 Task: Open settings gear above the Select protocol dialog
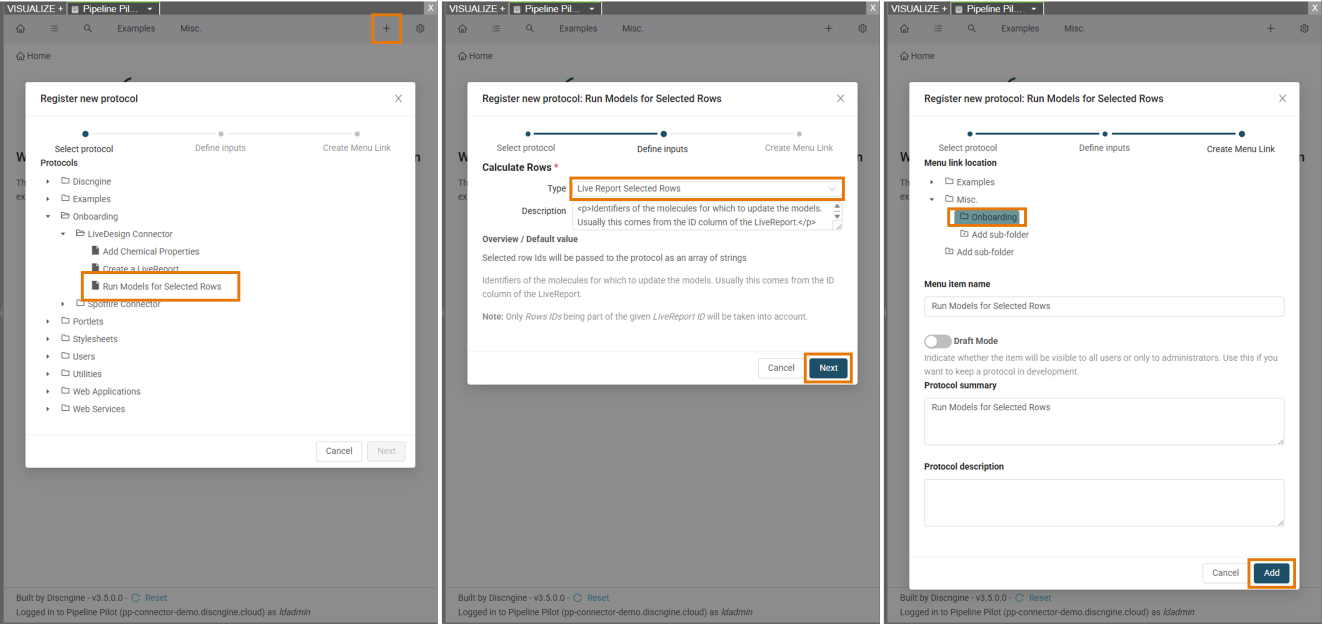coord(420,28)
